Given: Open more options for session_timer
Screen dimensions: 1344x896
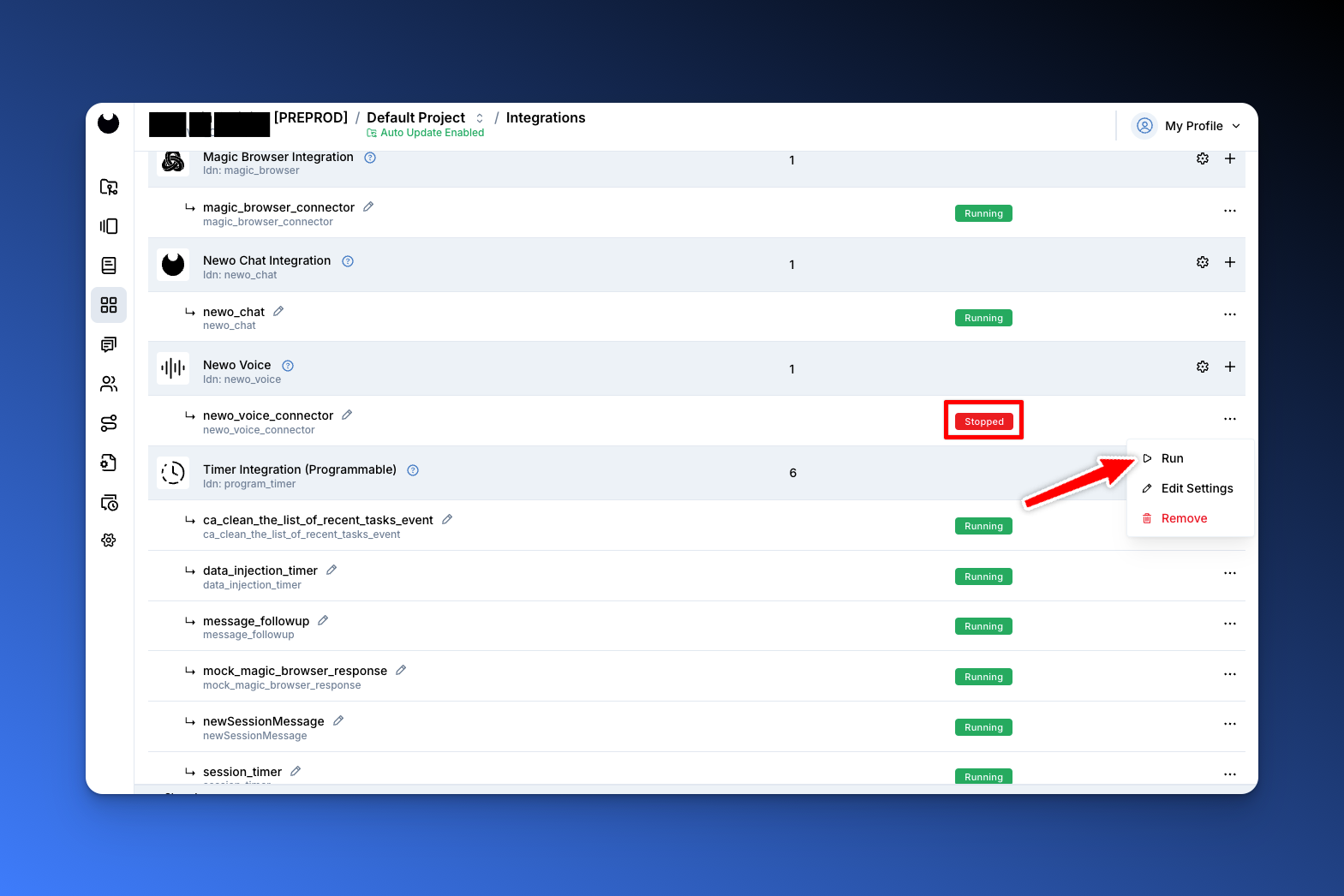Looking at the screenshot, I should coord(1230,774).
